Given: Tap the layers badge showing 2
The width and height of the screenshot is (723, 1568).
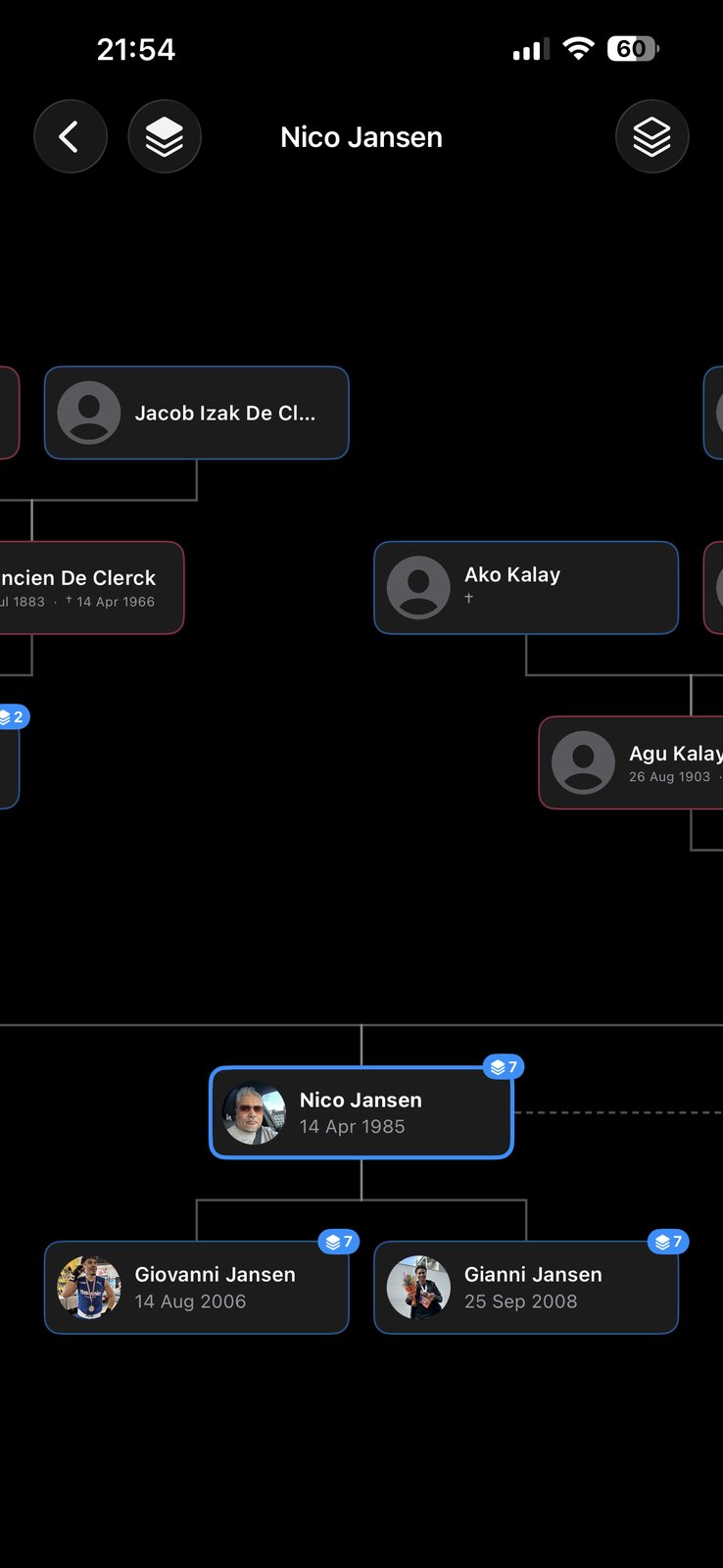Looking at the screenshot, I should click(x=14, y=717).
